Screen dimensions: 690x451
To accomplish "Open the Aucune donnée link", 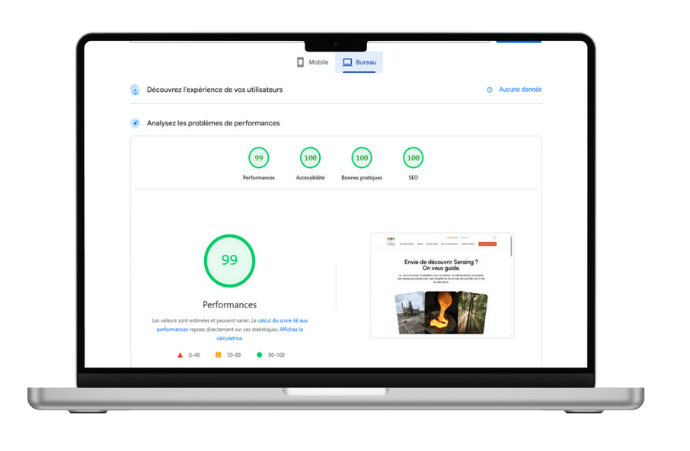I will (x=520, y=90).
